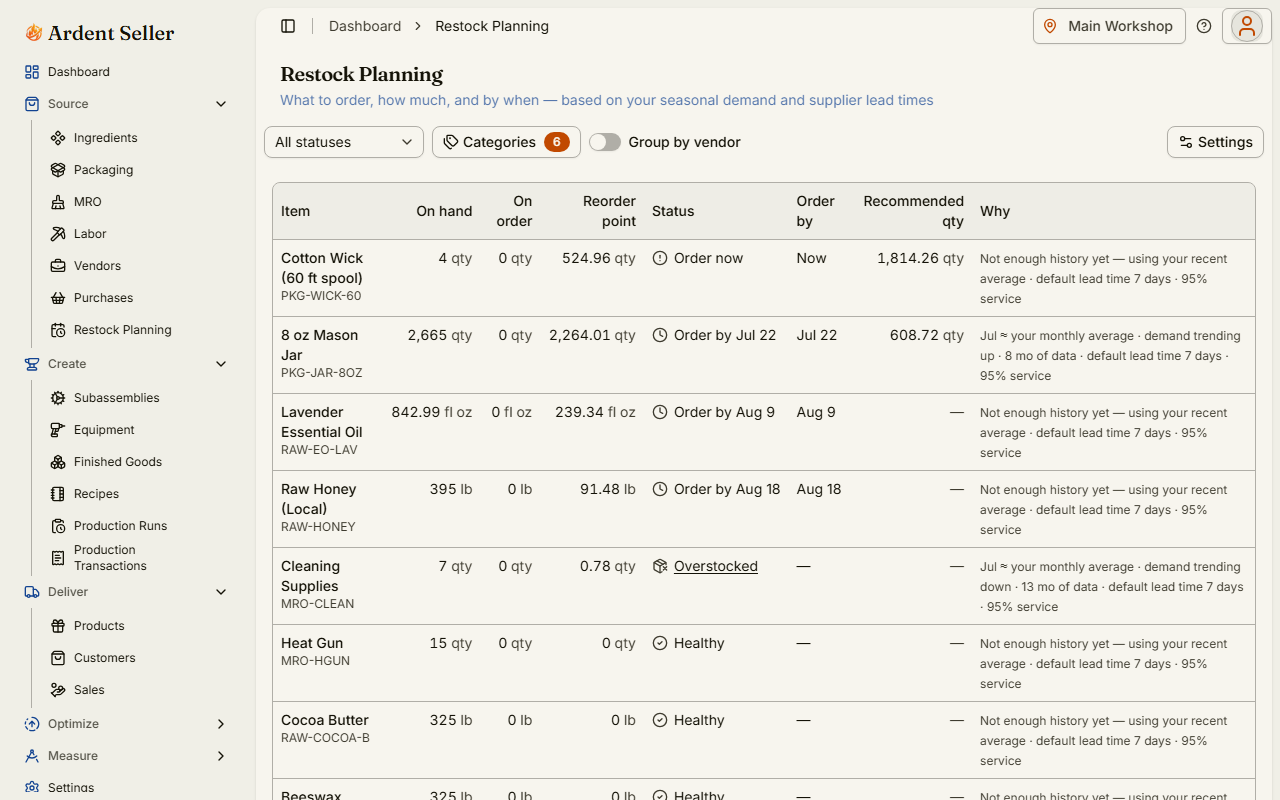Select the Cocoa Butter item

[325, 720]
